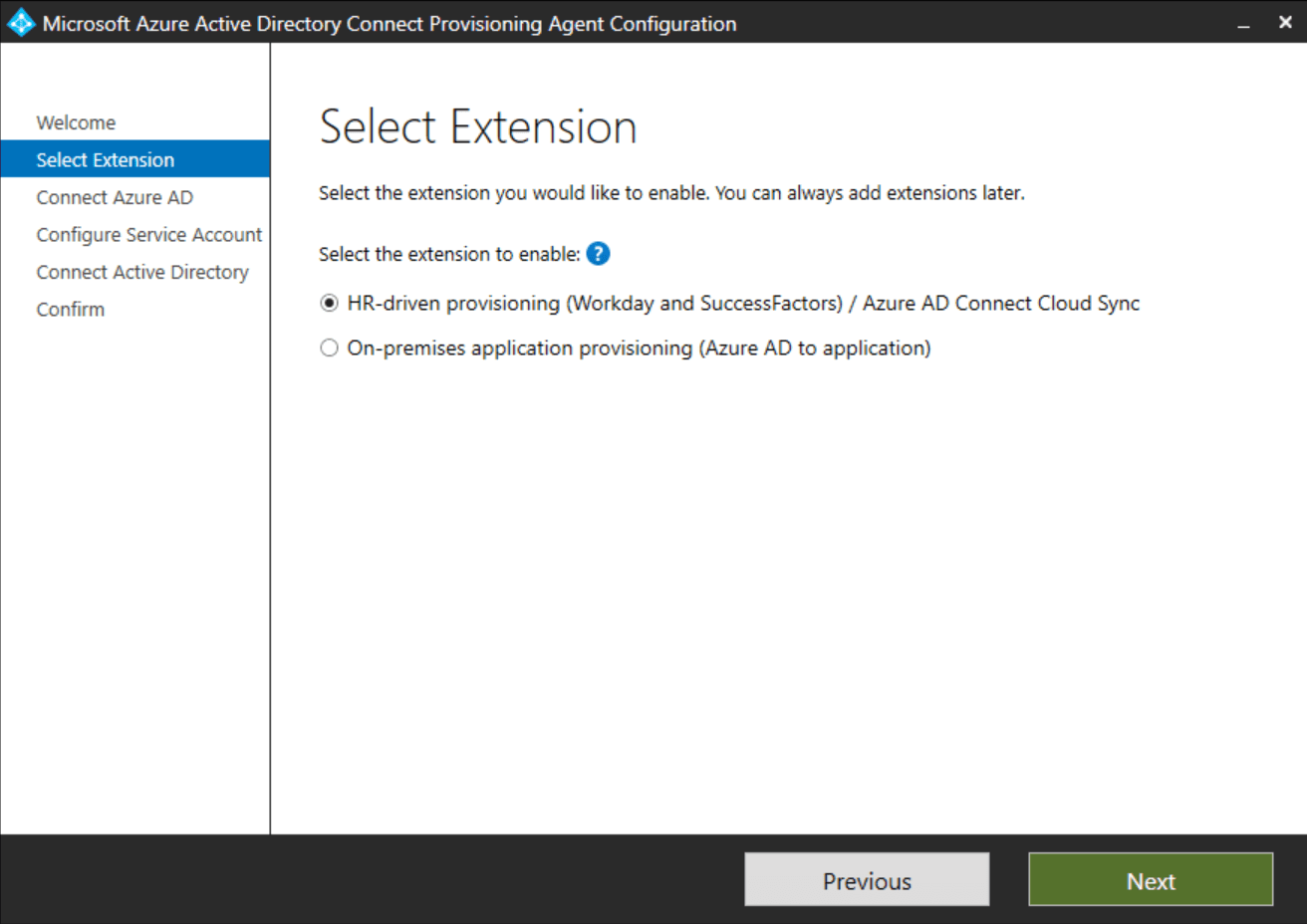The image size is (1307, 924).
Task: Open the Connect Azure AD step
Action: tap(114, 196)
